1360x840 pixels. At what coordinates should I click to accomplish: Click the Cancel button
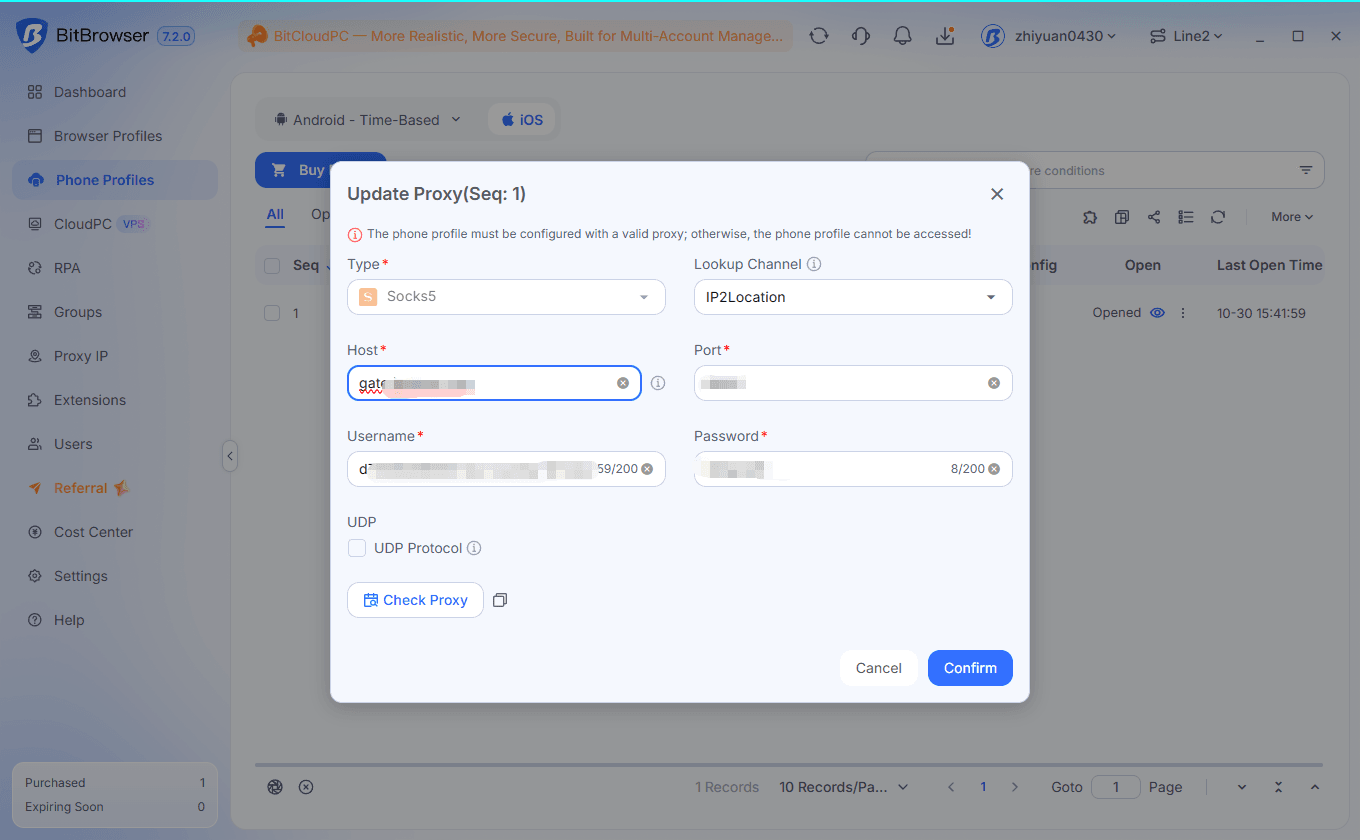pos(879,668)
